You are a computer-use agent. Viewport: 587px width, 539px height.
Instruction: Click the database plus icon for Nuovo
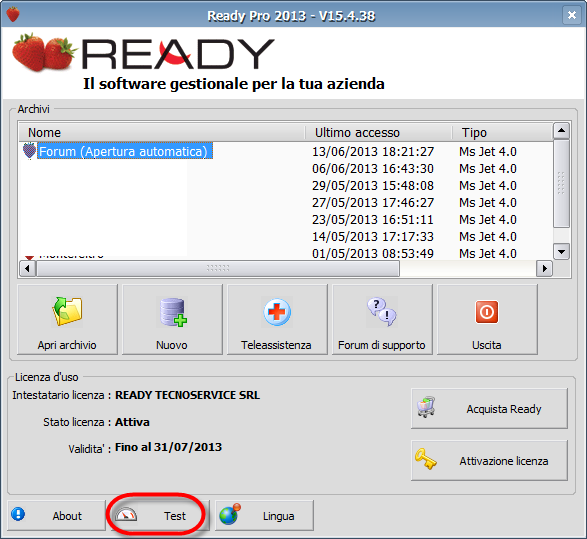(173, 312)
